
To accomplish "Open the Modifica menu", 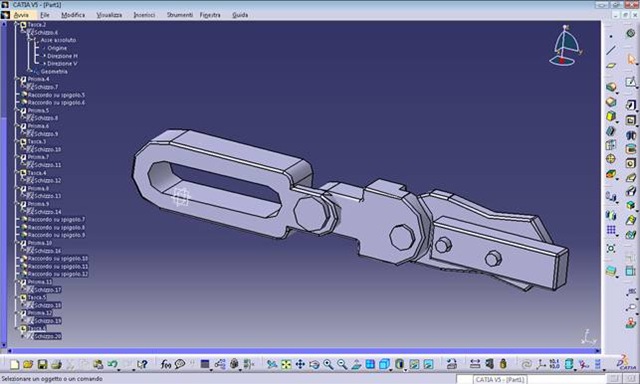I will coord(73,15).
